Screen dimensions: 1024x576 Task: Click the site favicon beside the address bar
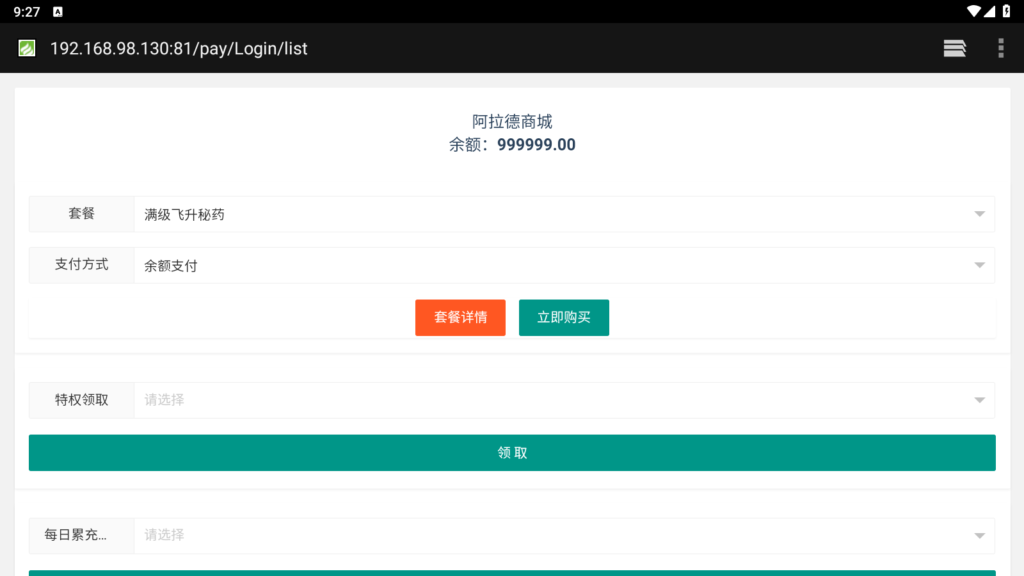[25, 48]
